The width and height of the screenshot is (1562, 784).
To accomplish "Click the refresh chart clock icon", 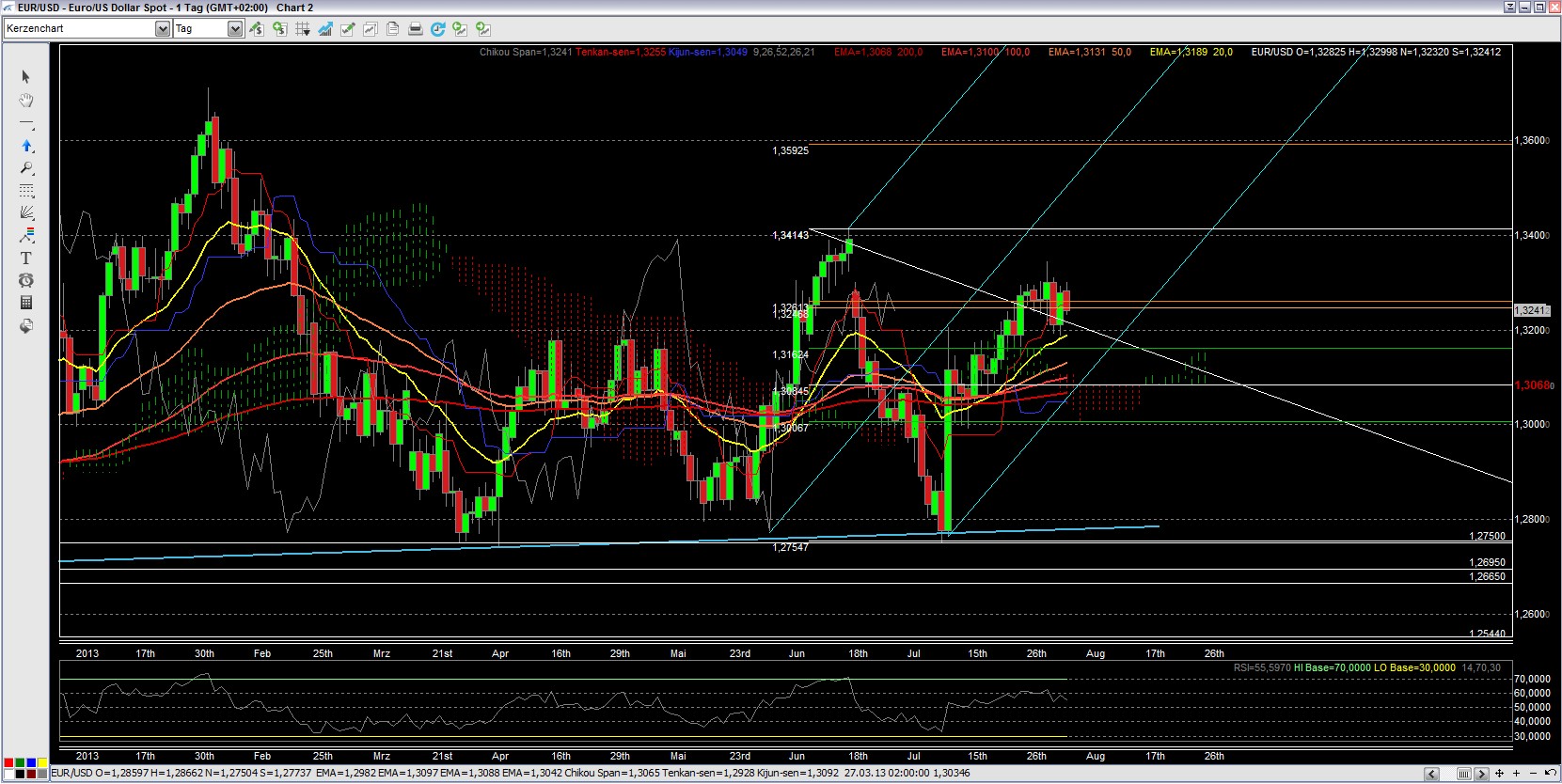I will [x=437, y=29].
